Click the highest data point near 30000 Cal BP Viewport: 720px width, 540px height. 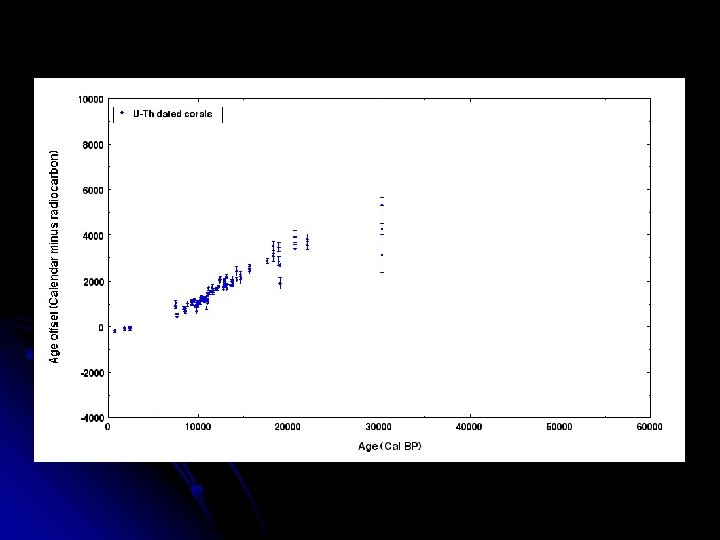click(x=382, y=205)
